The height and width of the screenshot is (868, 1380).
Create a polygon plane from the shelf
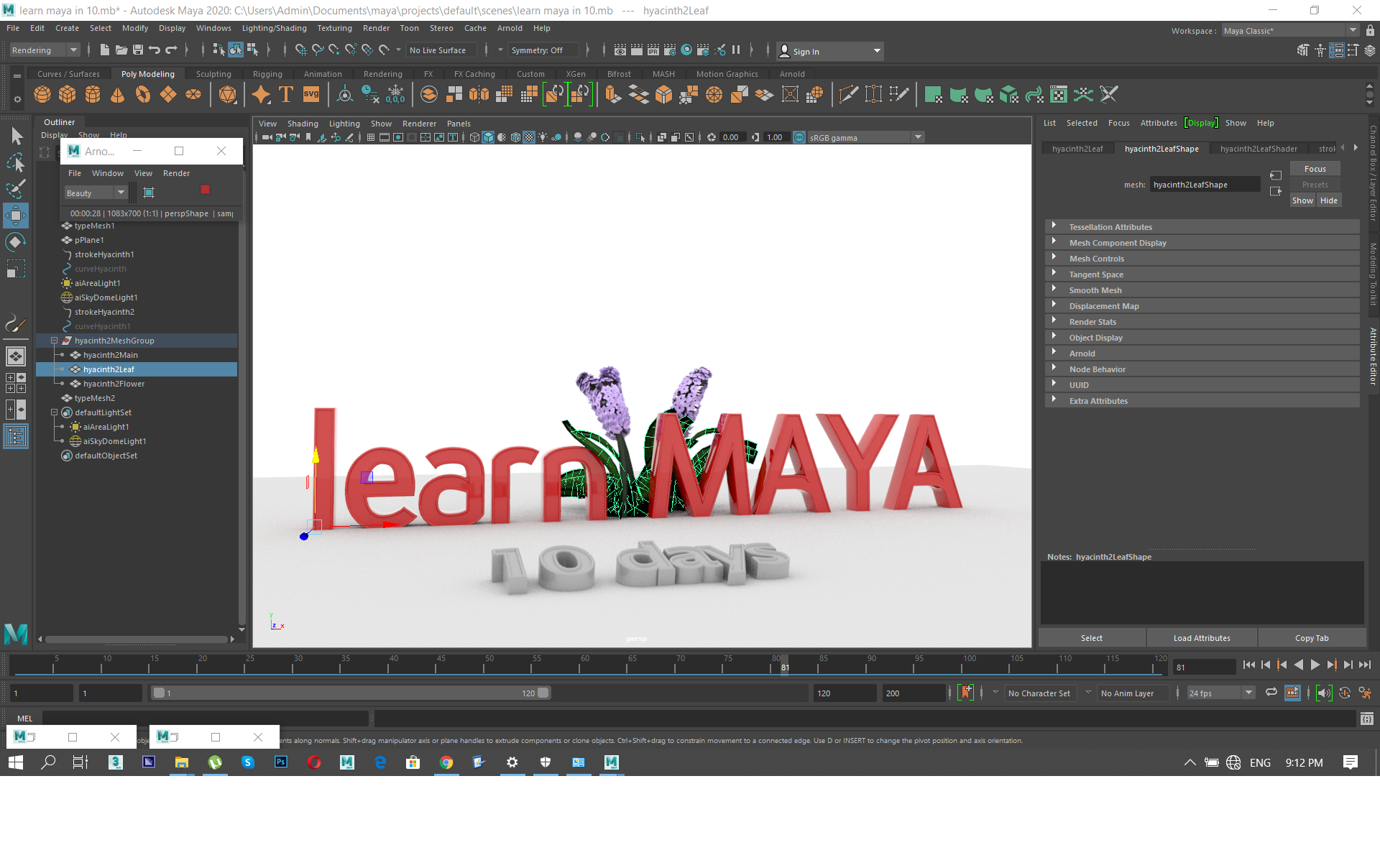click(x=168, y=95)
